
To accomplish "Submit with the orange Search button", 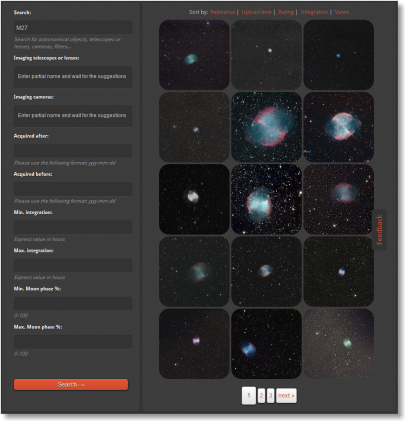I will [71, 384].
